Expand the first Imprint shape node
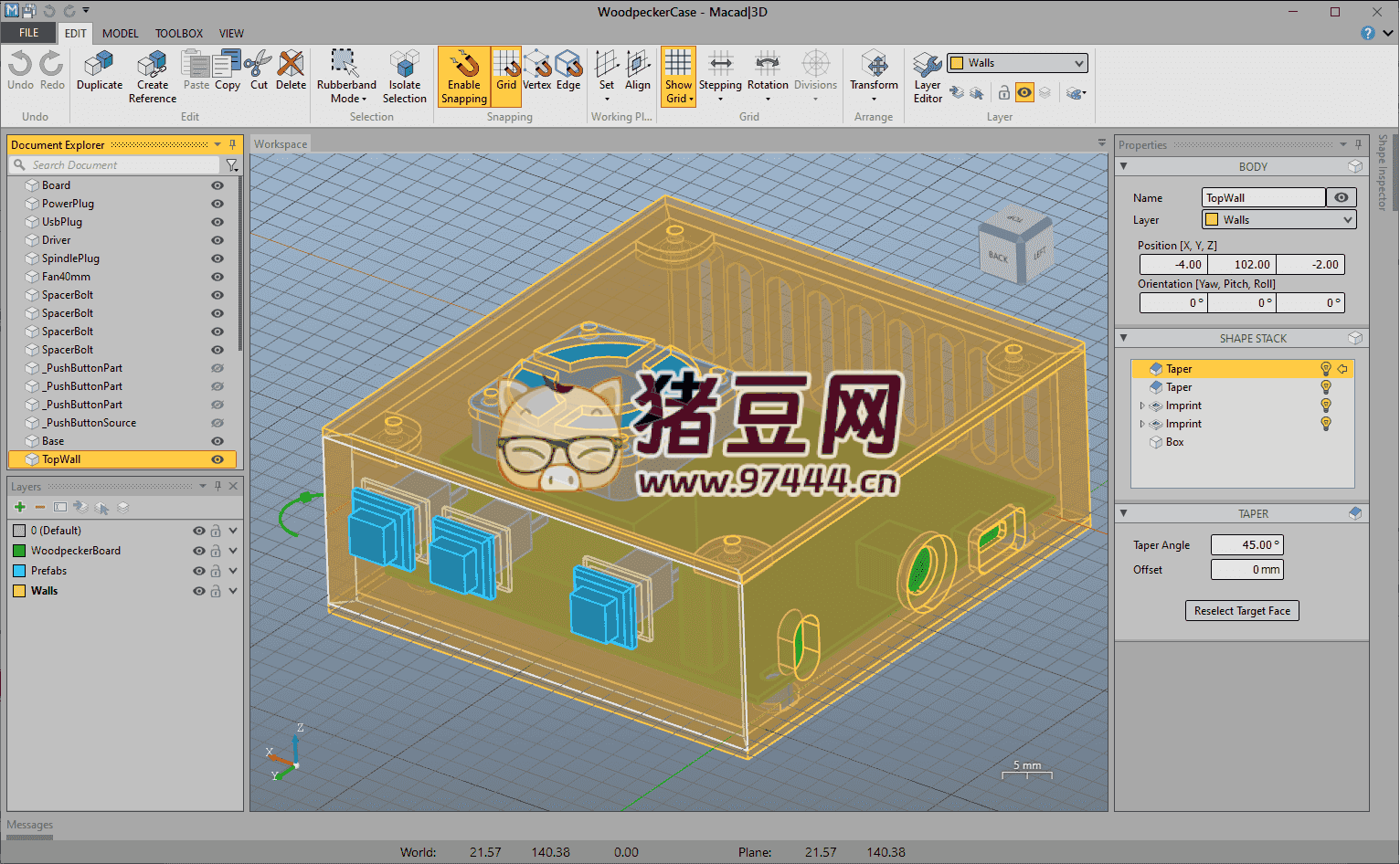The image size is (1400, 864). pyautogui.click(x=1142, y=406)
